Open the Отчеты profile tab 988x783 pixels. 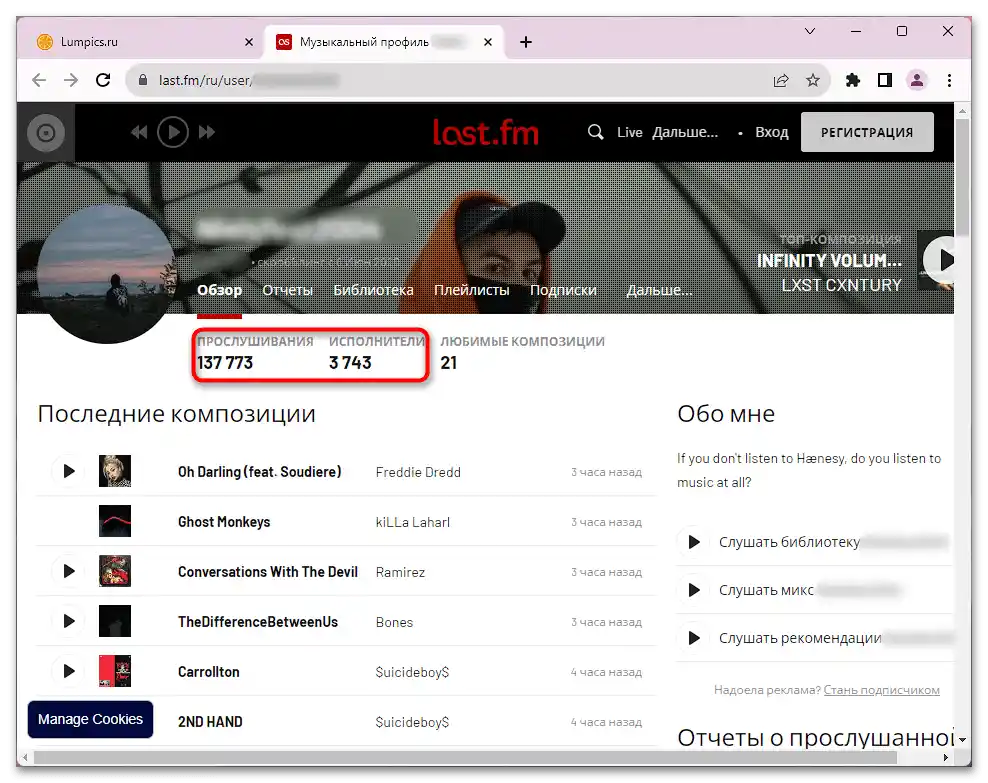[287, 290]
